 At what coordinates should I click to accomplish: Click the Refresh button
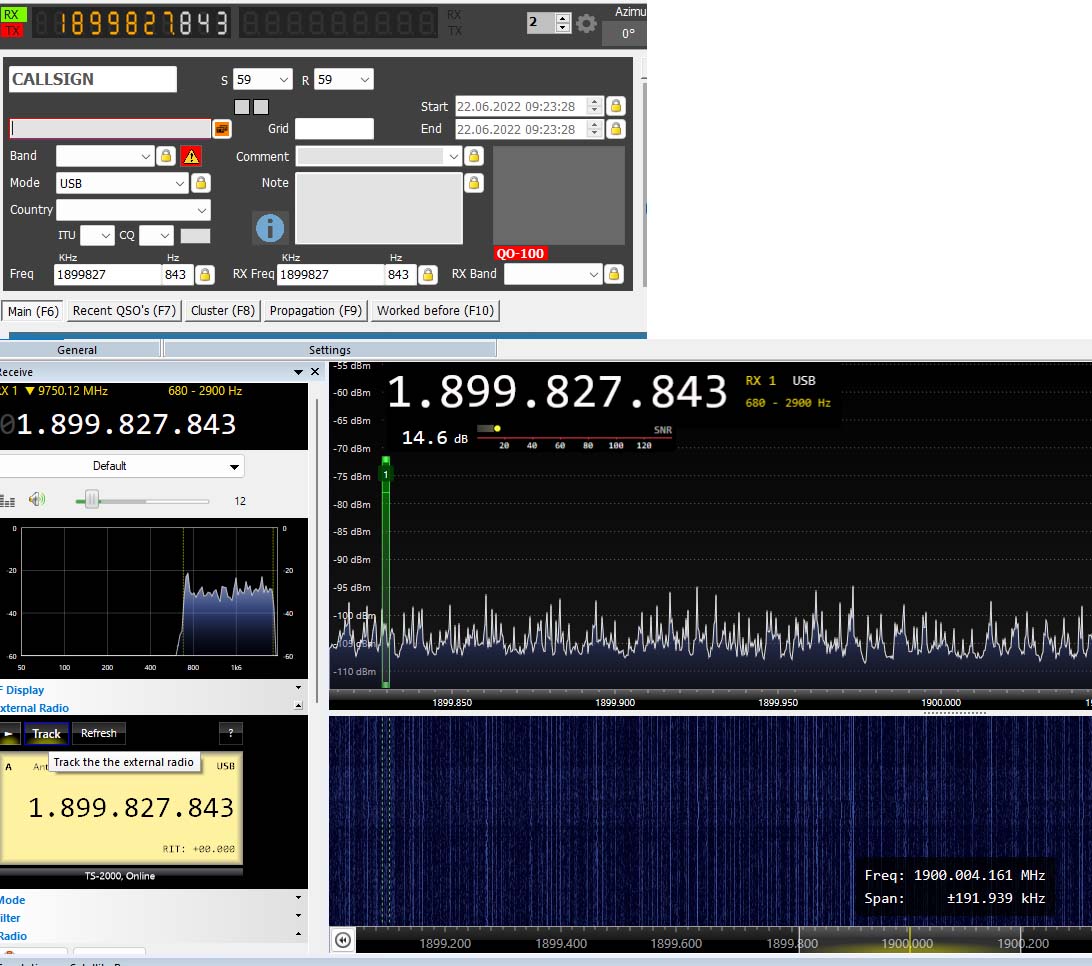[x=99, y=733]
